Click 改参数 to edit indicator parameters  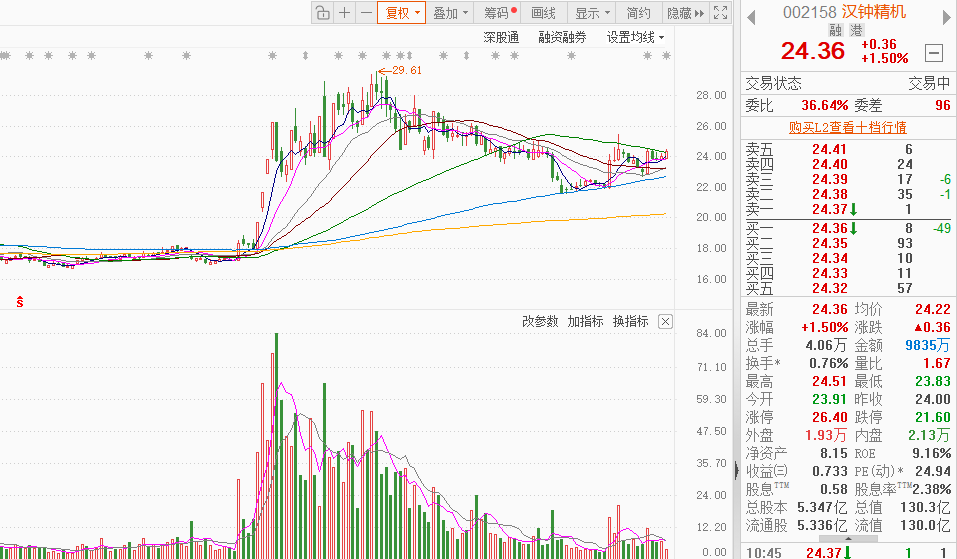point(540,322)
